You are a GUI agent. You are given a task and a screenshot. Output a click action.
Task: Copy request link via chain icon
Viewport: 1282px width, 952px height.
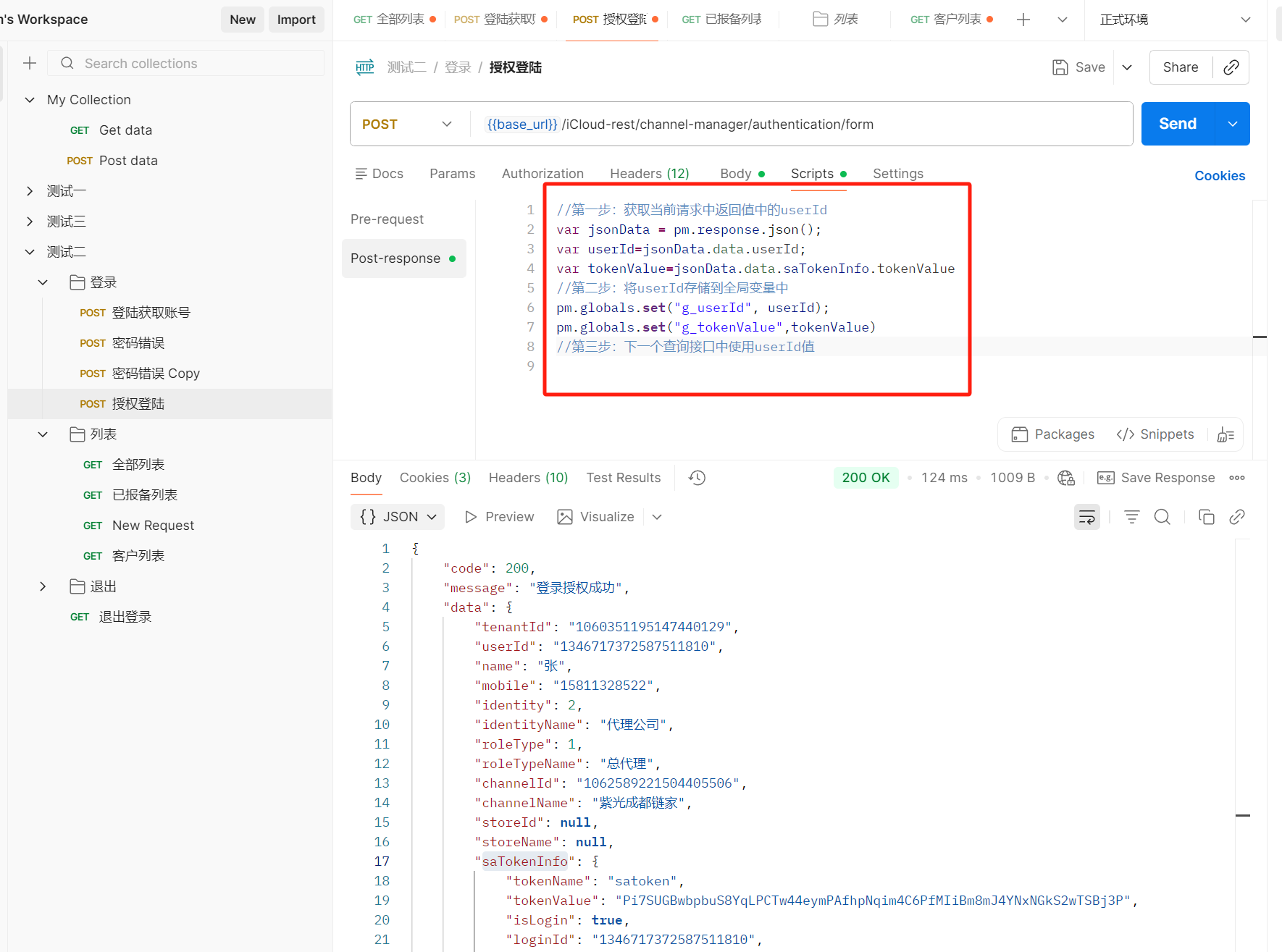click(1231, 67)
